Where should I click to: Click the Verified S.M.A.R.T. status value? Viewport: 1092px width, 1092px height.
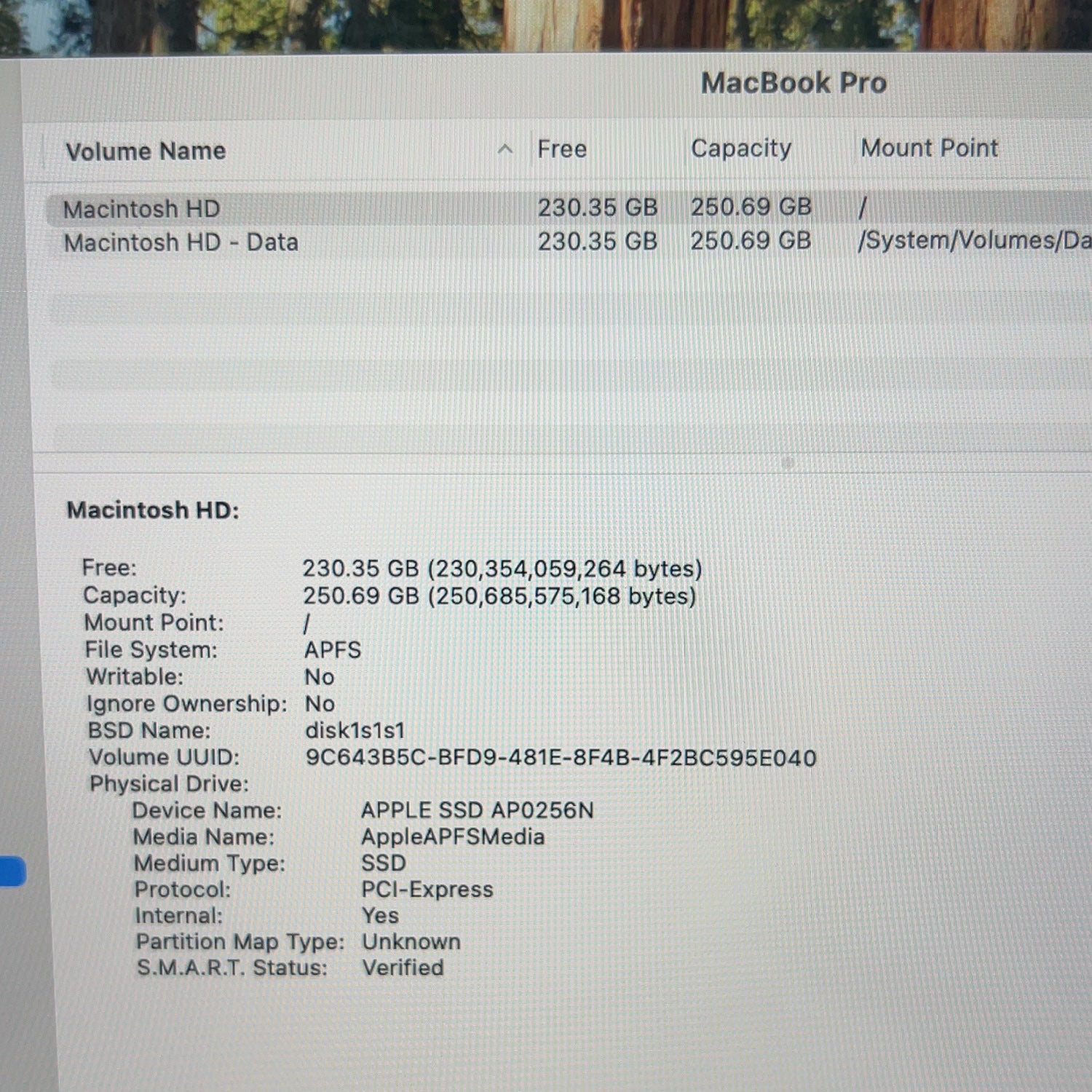[403, 968]
